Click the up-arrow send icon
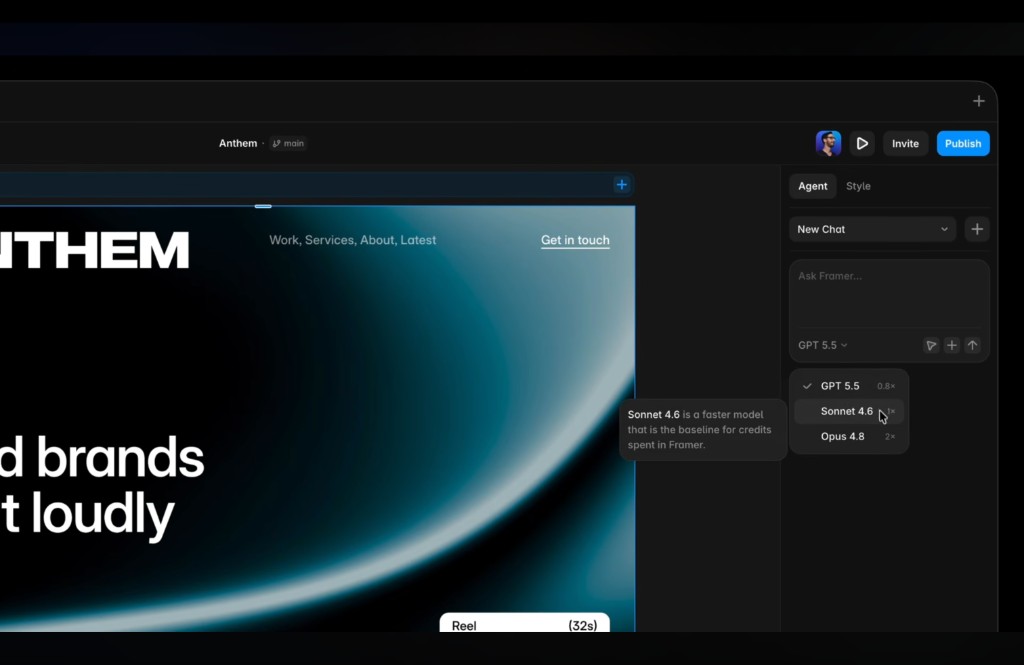Image resolution: width=1024 pixels, height=665 pixels. (x=972, y=345)
